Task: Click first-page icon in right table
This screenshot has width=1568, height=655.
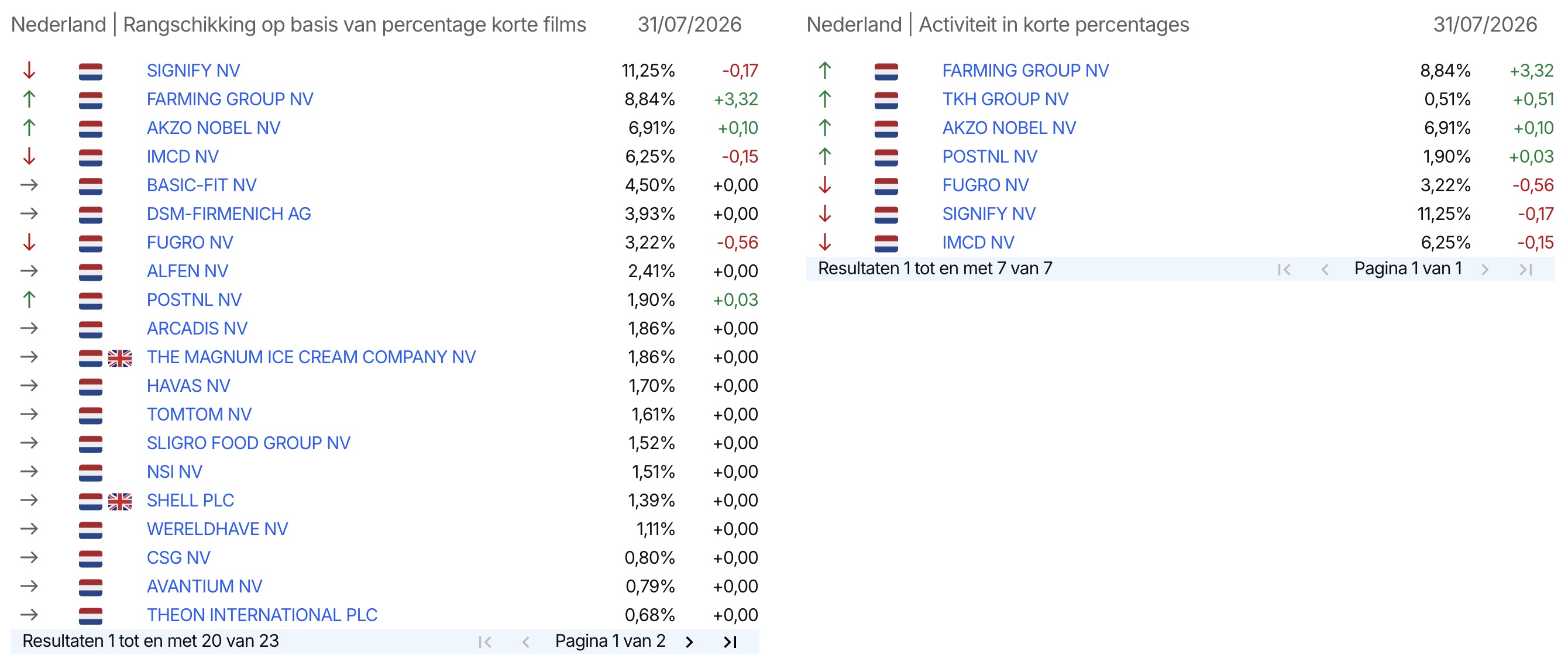Action: click(1284, 270)
